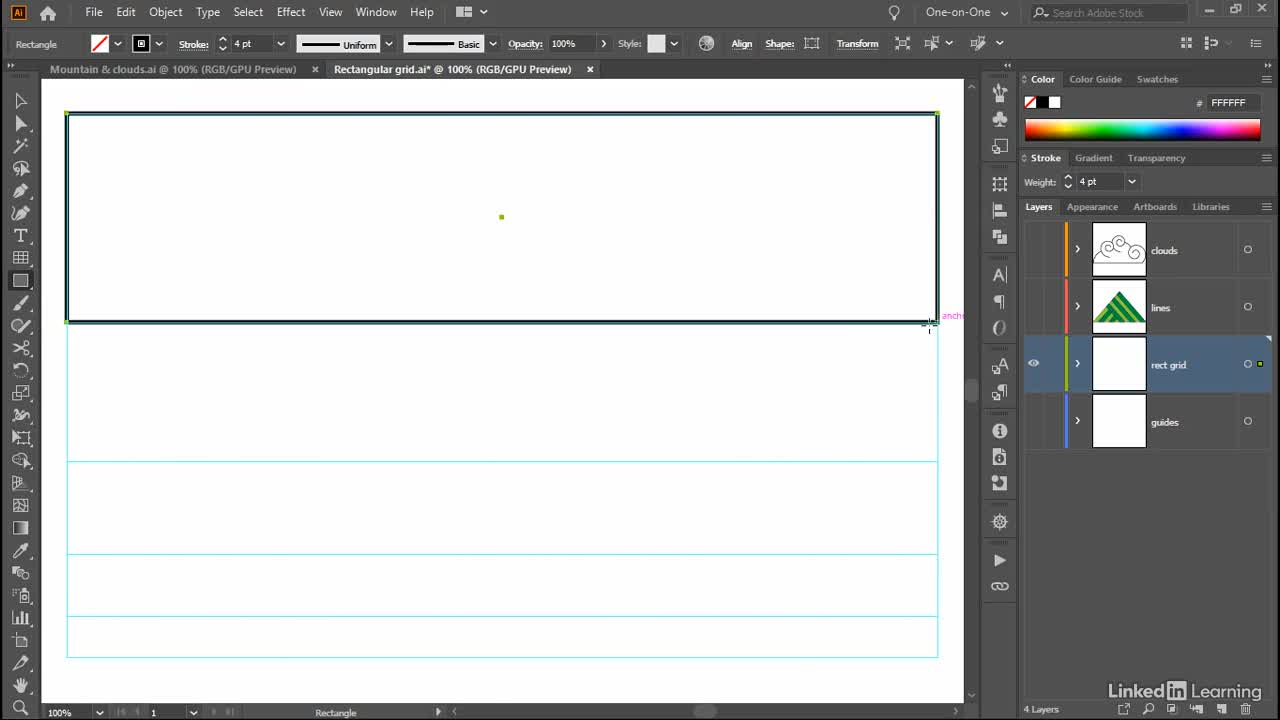Screen dimensions: 1280x720
Task: Open the Actions panel play icon
Action: pyautogui.click(x=999, y=560)
